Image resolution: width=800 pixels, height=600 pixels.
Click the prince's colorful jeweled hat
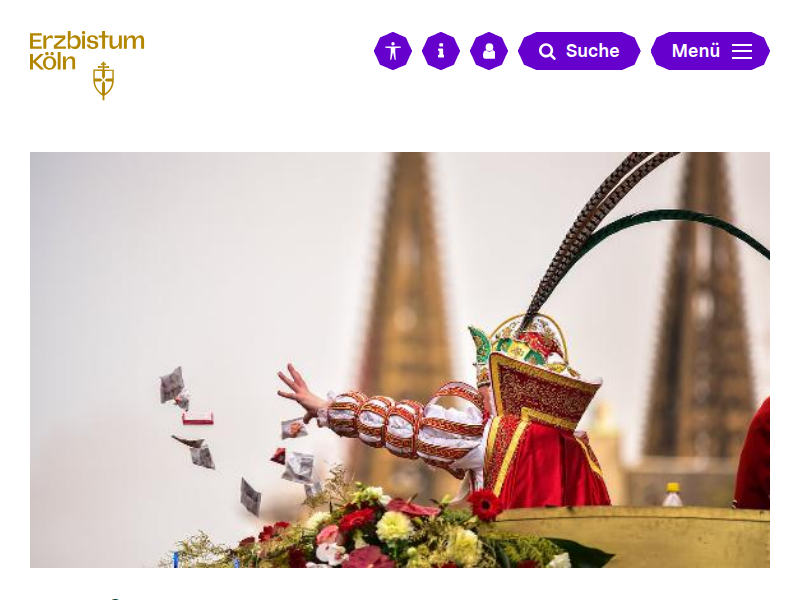(x=526, y=342)
